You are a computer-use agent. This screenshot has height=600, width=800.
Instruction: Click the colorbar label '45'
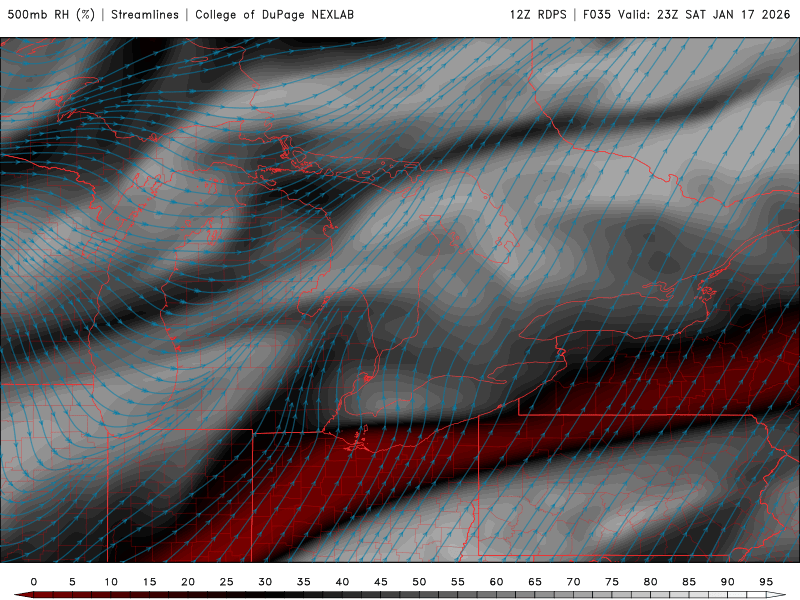tap(381, 582)
